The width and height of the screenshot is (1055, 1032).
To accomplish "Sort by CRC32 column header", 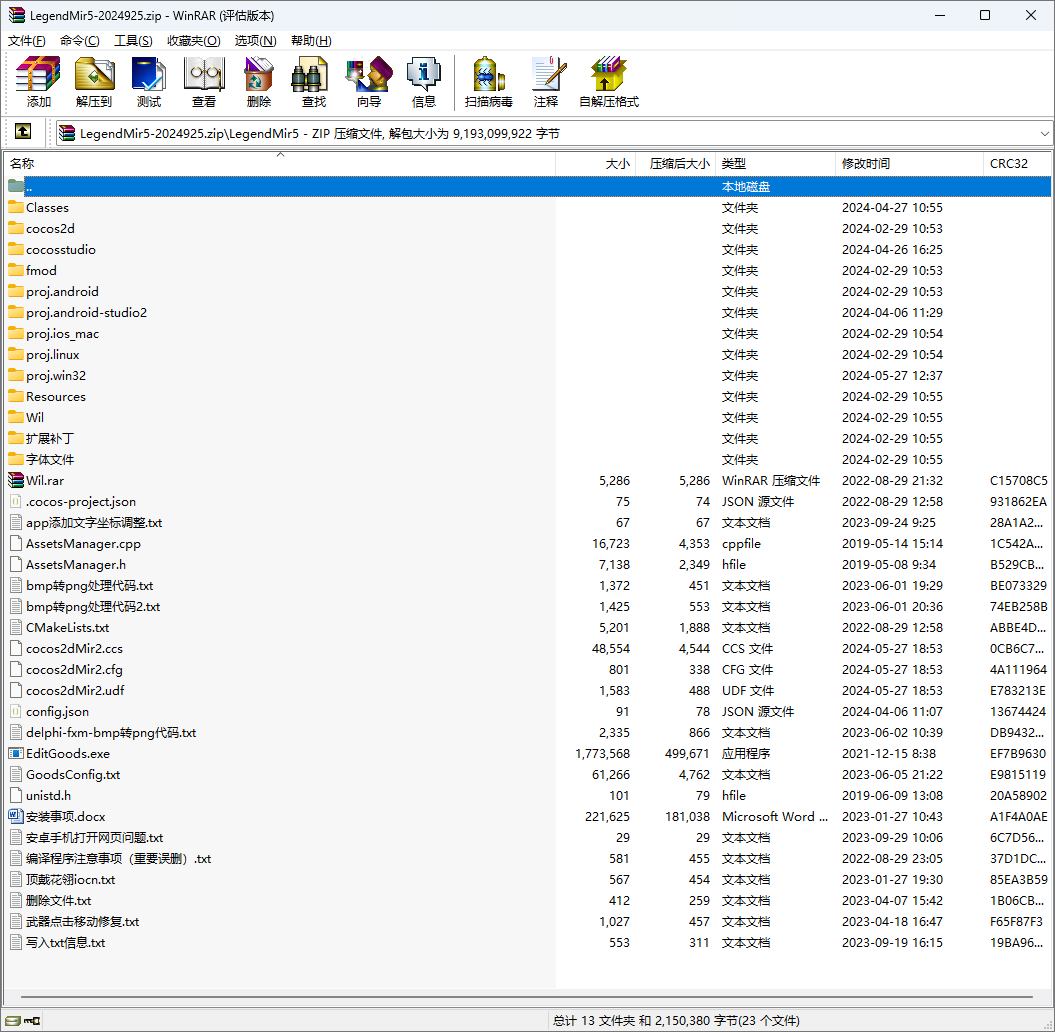I will point(1017,163).
